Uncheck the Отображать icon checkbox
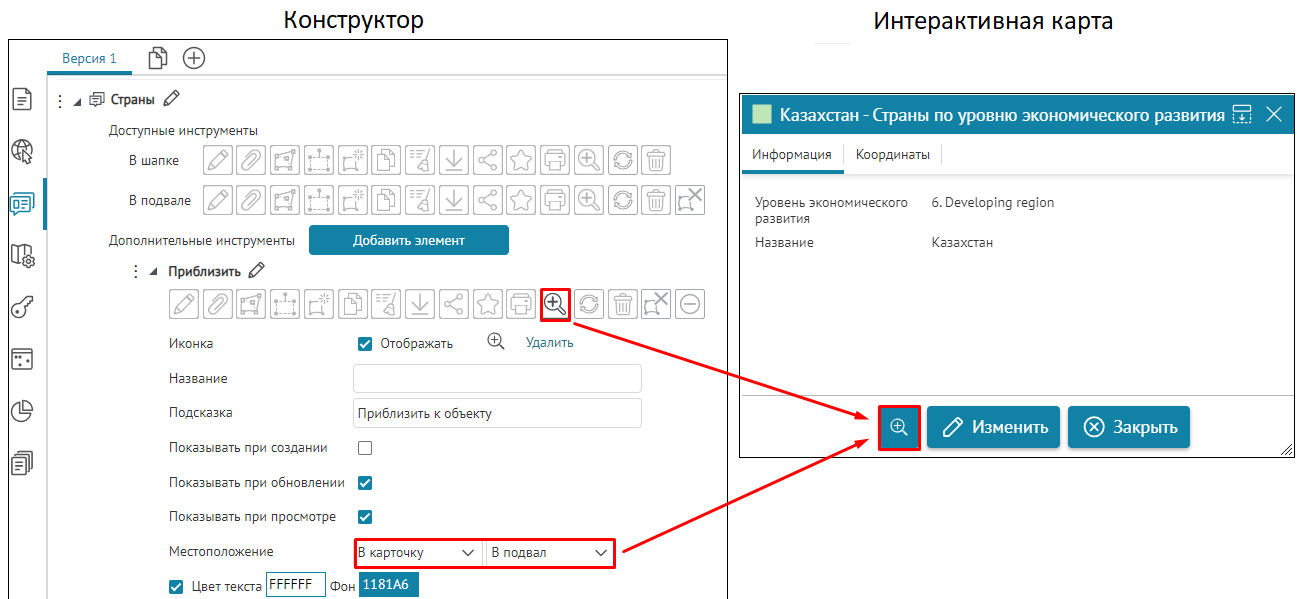This screenshot has width=1299, height=599. click(365, 344)
